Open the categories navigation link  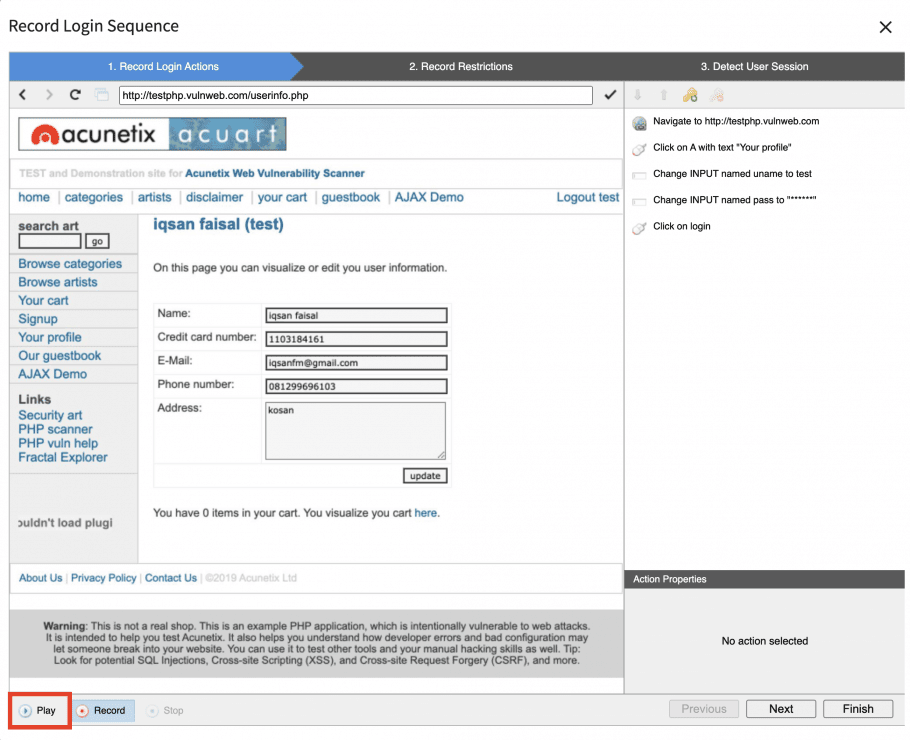(93, 197)
